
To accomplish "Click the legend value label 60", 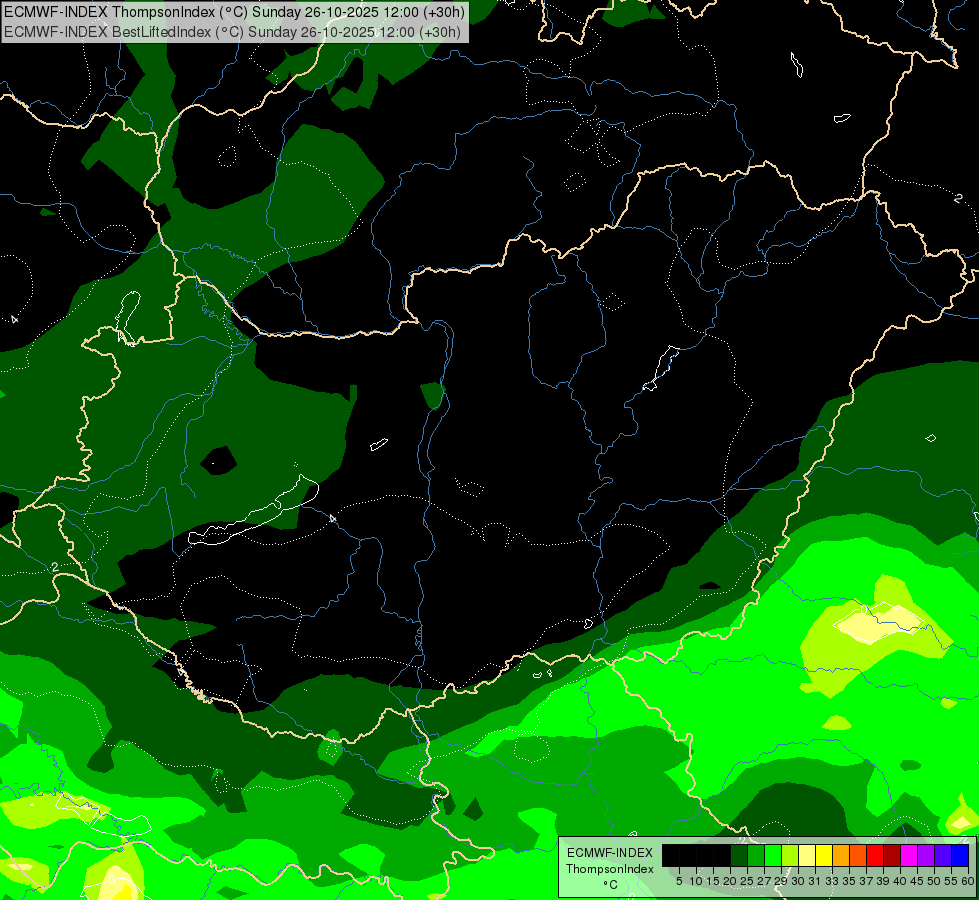I will coord(968,881).
